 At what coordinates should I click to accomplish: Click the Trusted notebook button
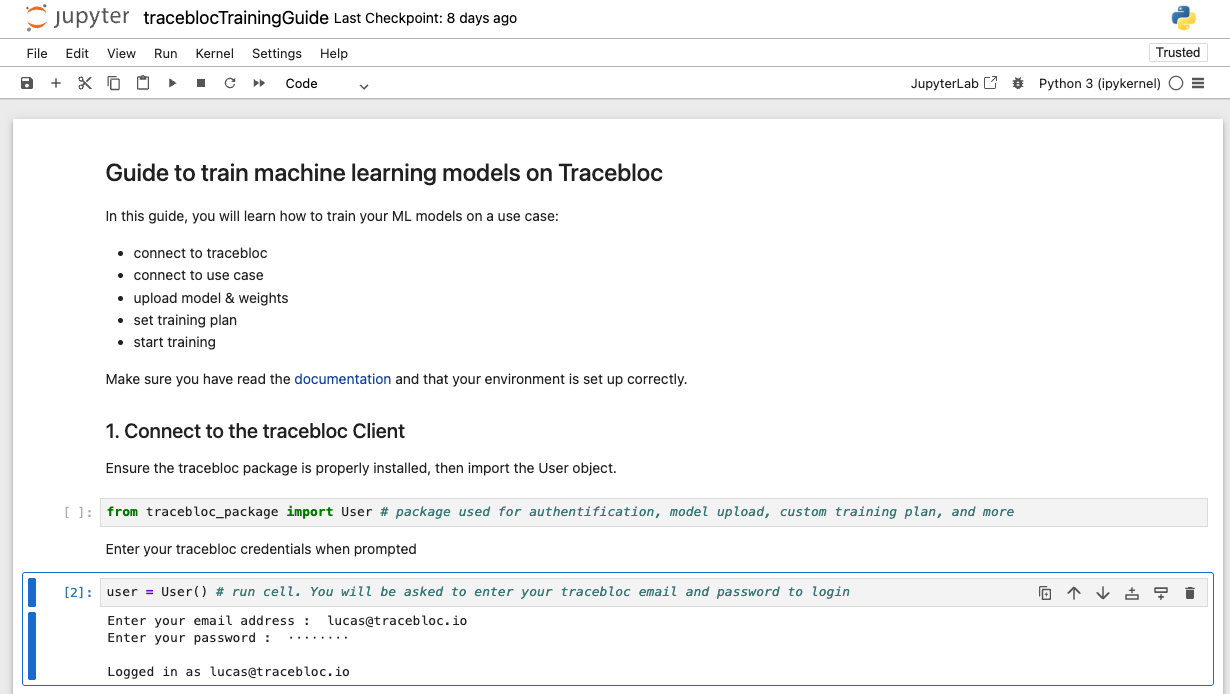1177,53
